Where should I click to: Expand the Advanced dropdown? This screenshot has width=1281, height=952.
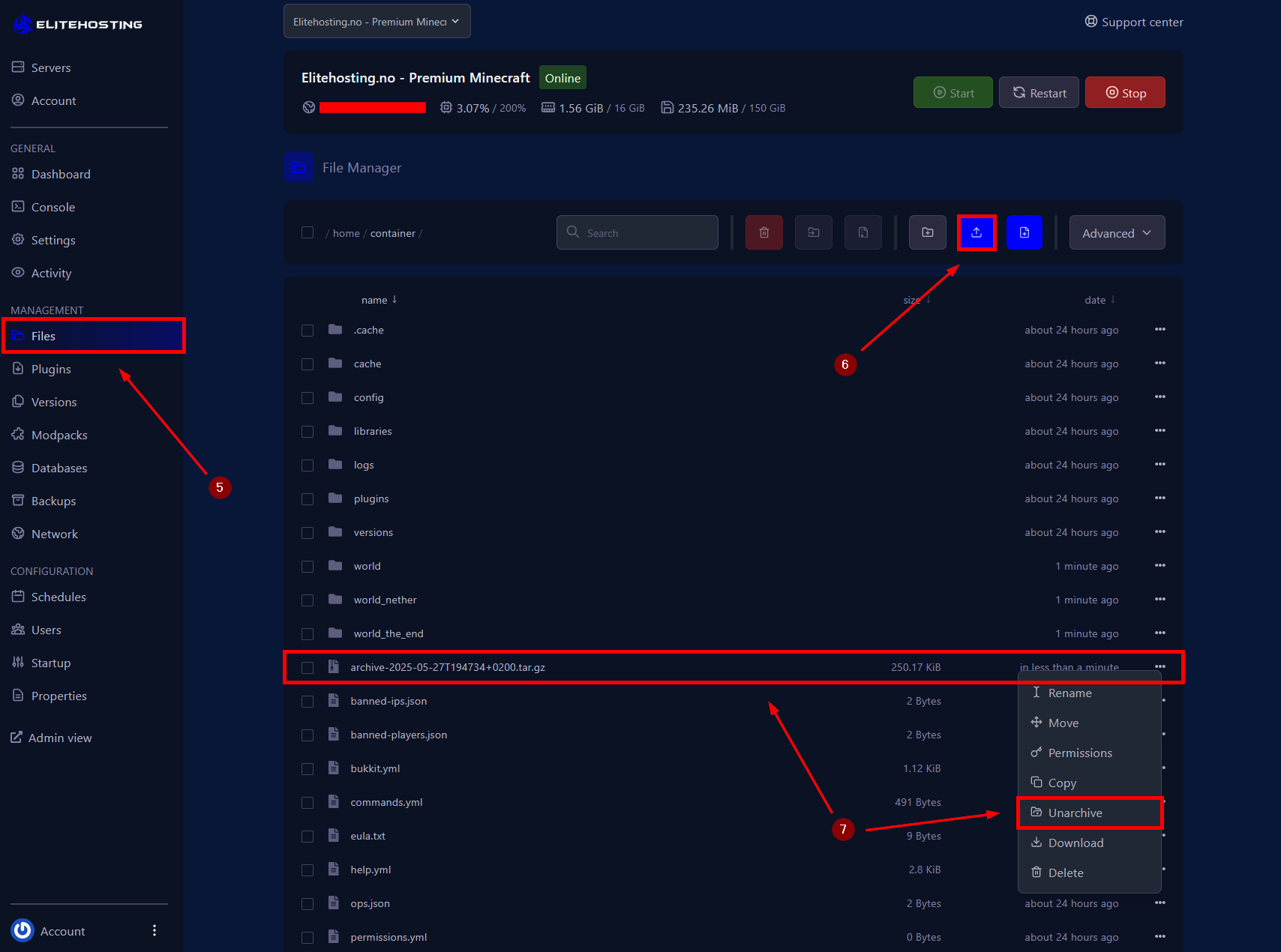tap(1117, 232)
